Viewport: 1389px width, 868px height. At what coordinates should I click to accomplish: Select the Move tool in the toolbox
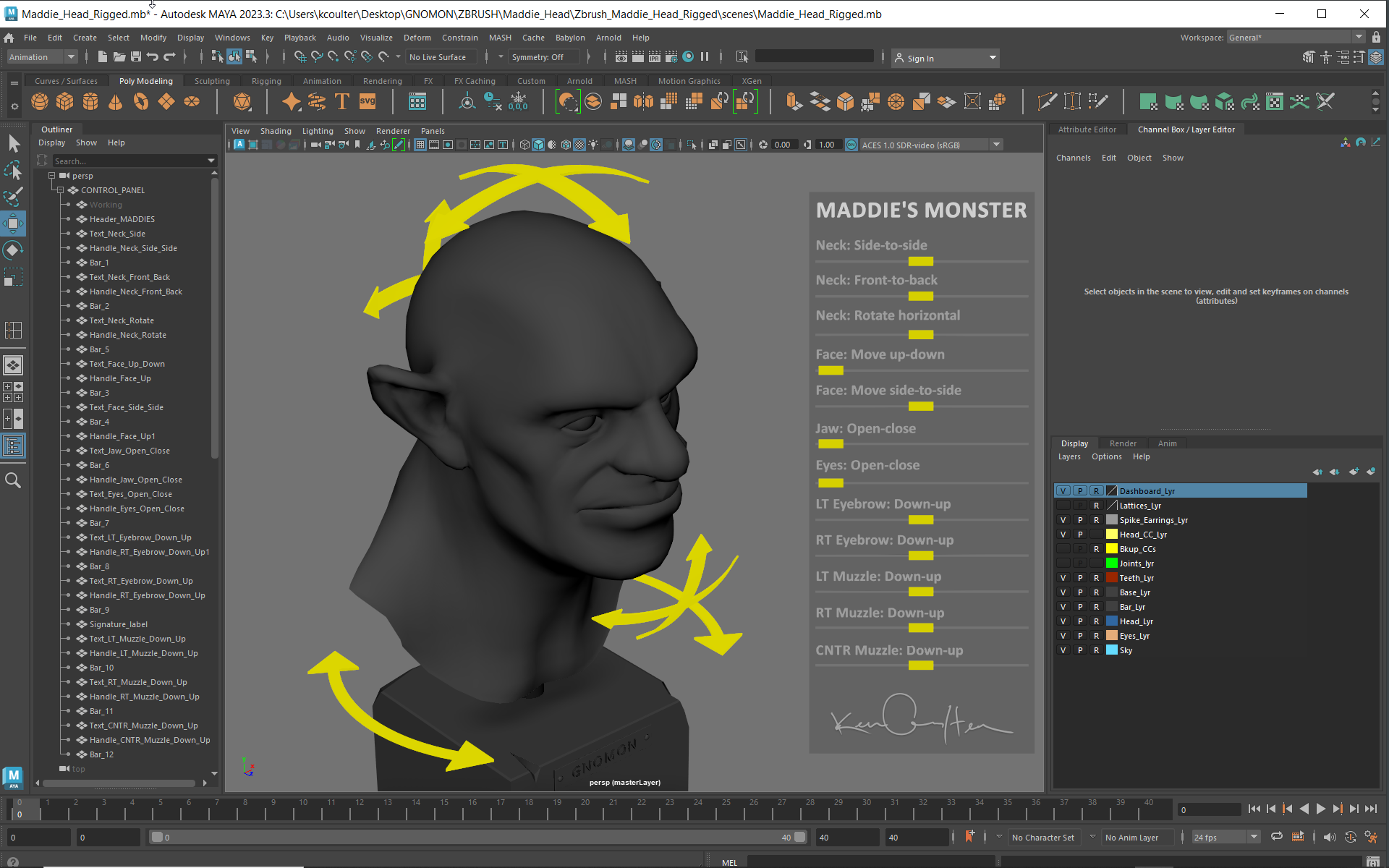[x=13, y=224]
